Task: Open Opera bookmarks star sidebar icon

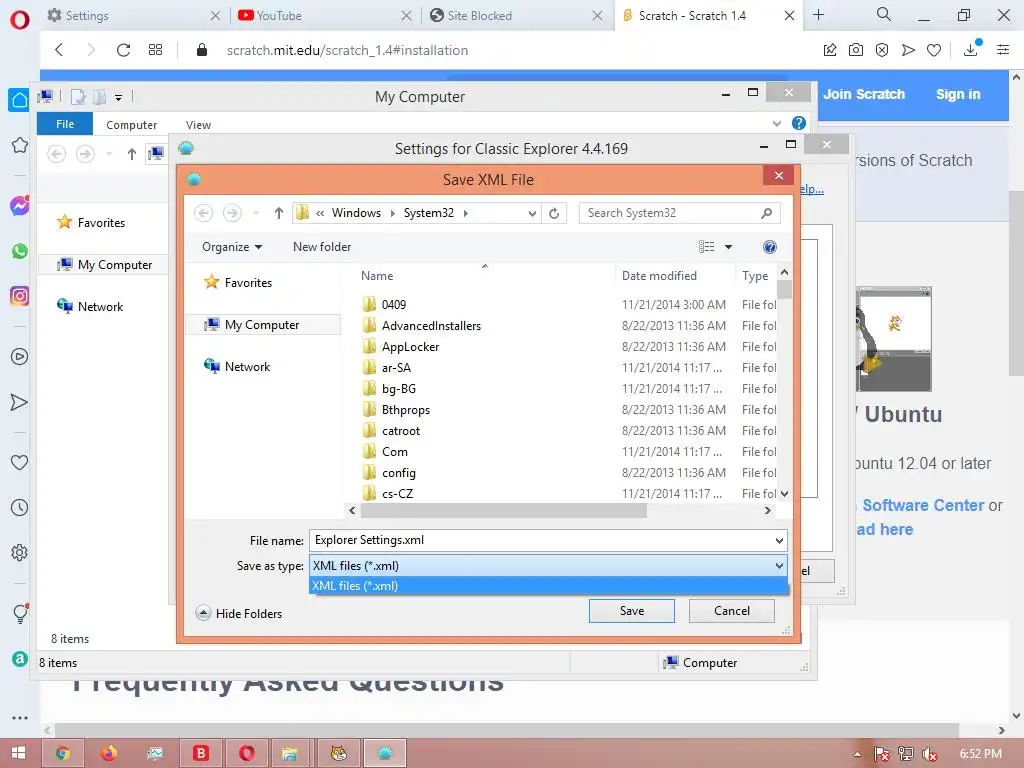Action: (x=20, y=145)
